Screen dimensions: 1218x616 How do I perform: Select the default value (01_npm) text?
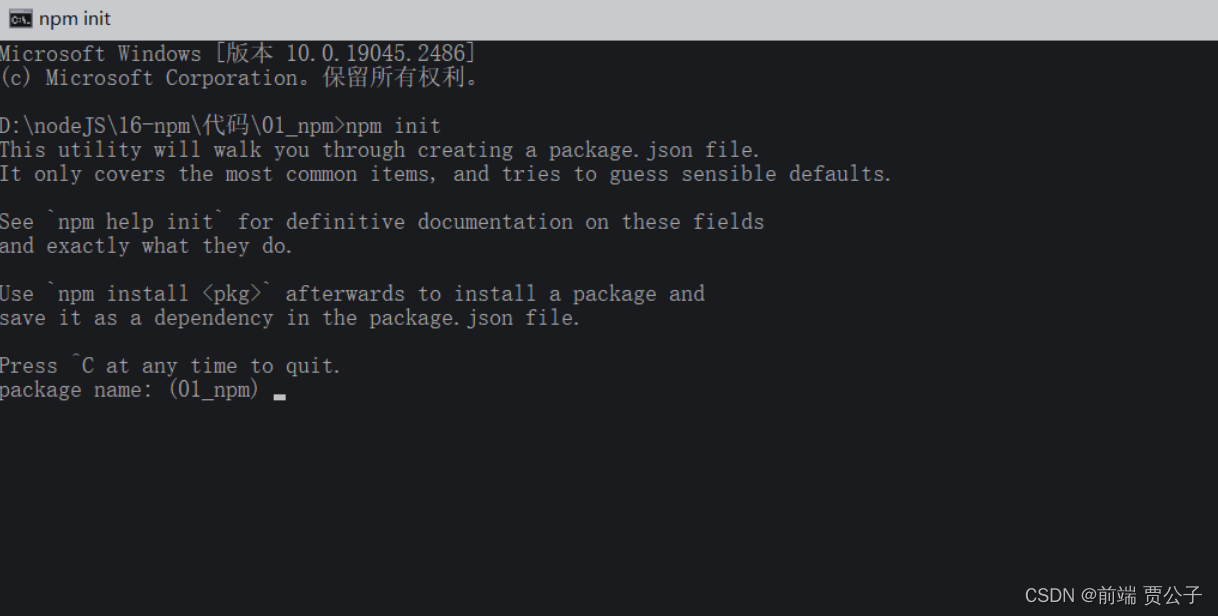click(214, 390)
